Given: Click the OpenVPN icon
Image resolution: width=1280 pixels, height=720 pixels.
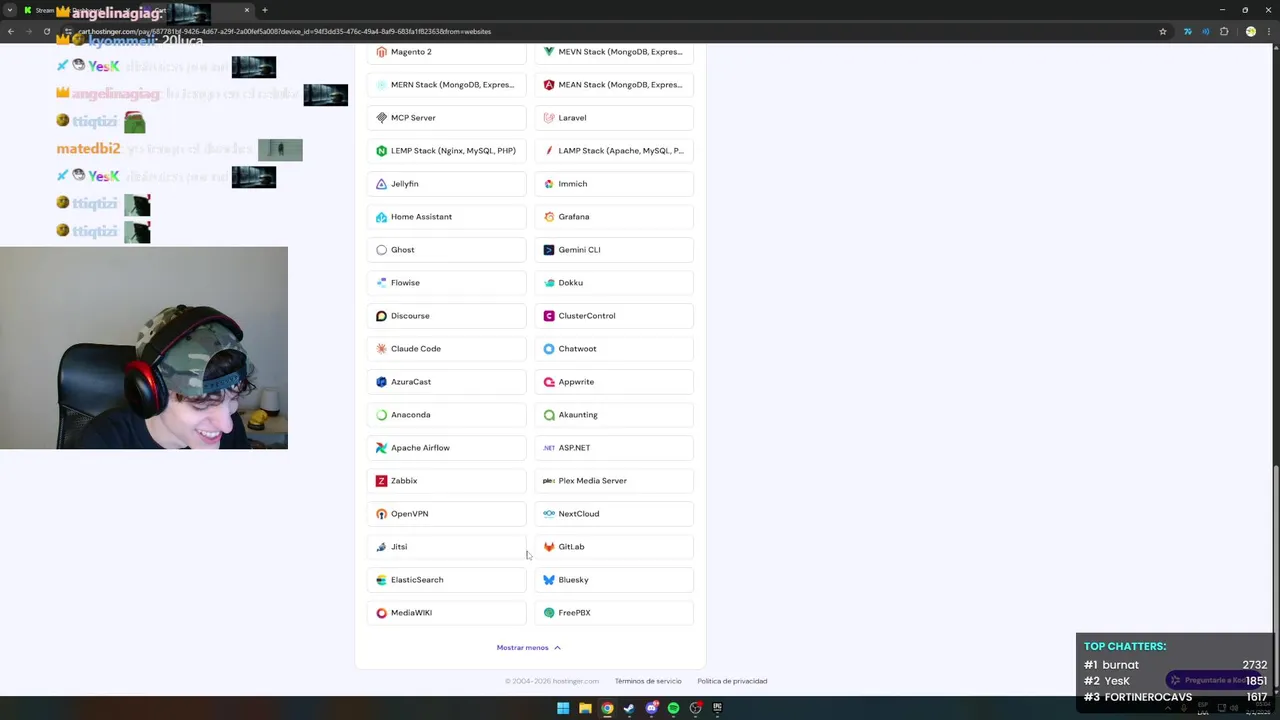Looking at the screenshot, I should [381, 514].
